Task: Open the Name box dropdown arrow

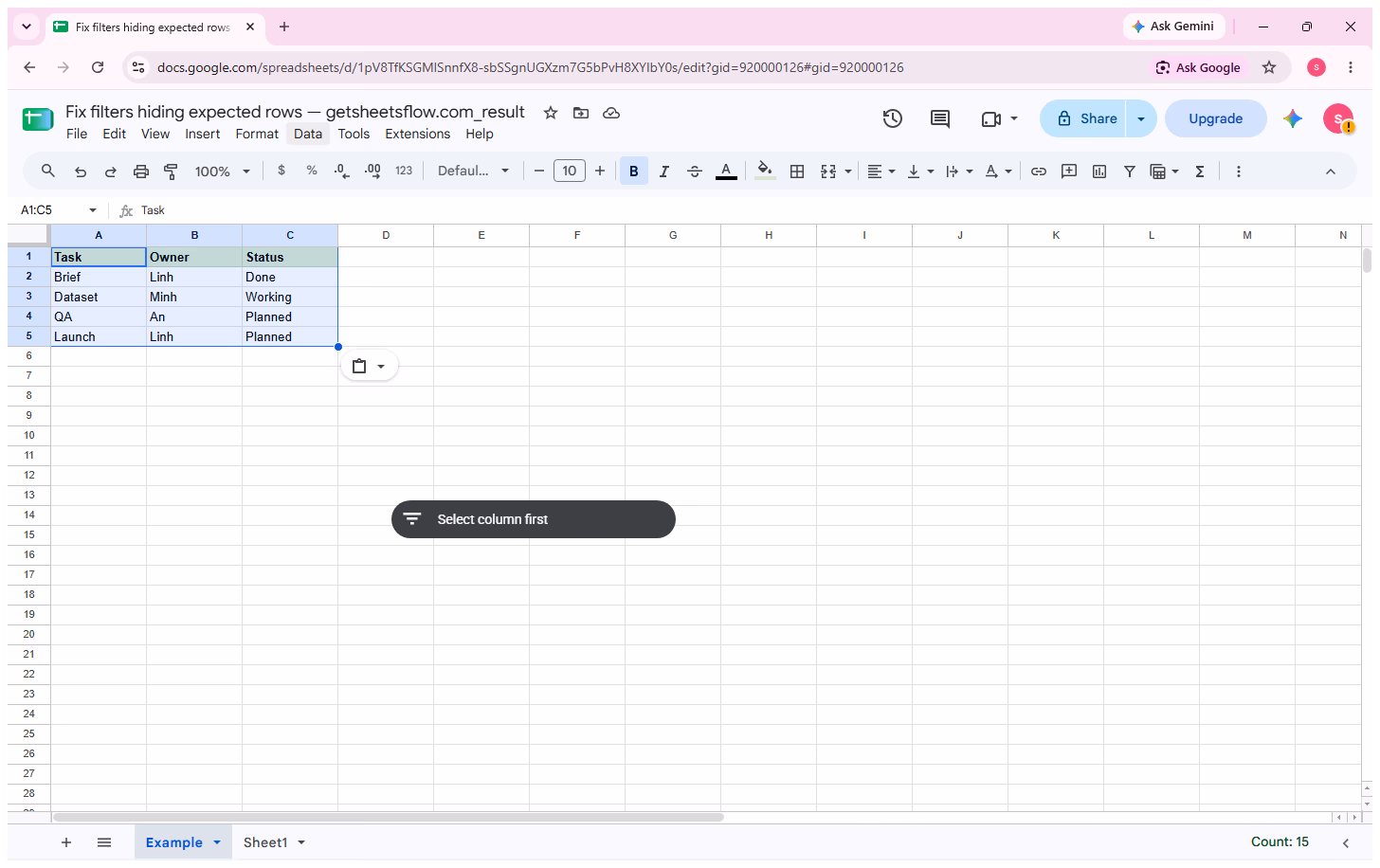Action: (x=93, y=210)
